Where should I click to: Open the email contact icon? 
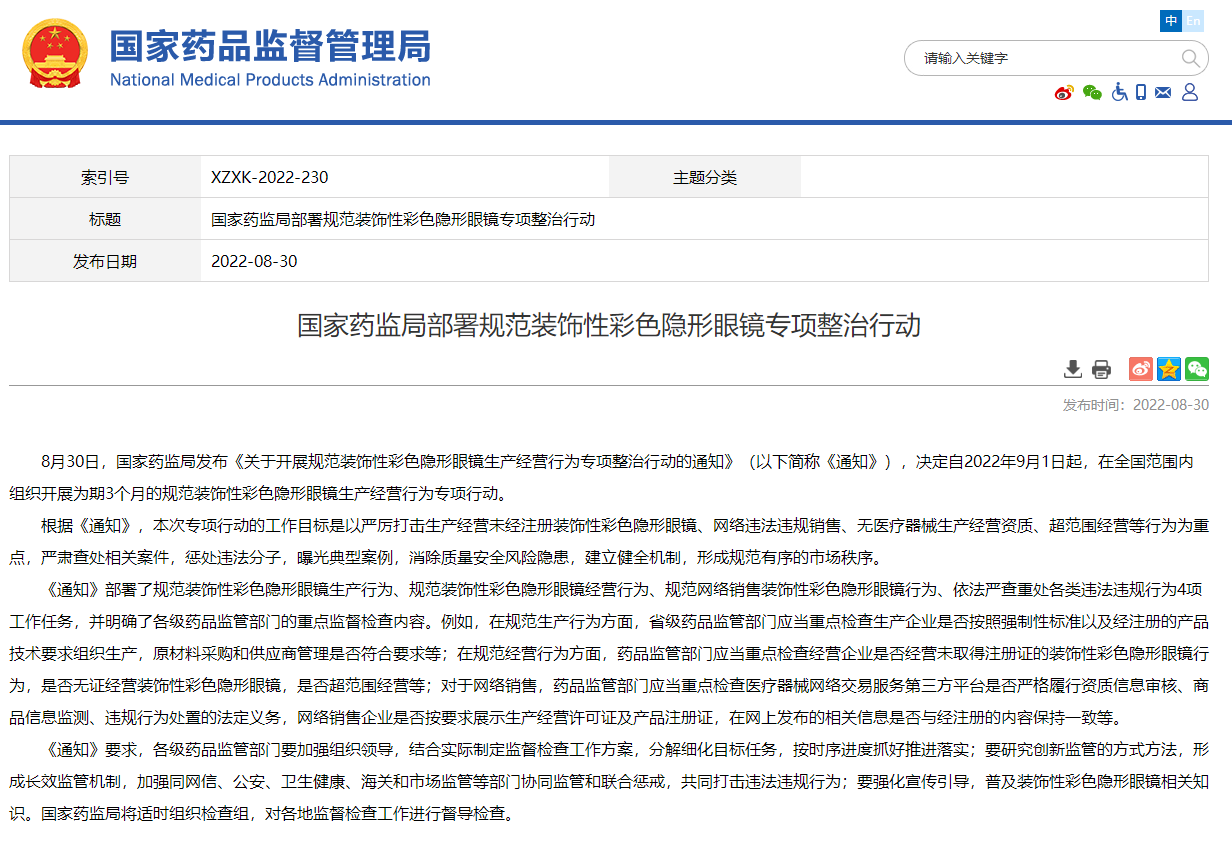(x=1162, y=92)
